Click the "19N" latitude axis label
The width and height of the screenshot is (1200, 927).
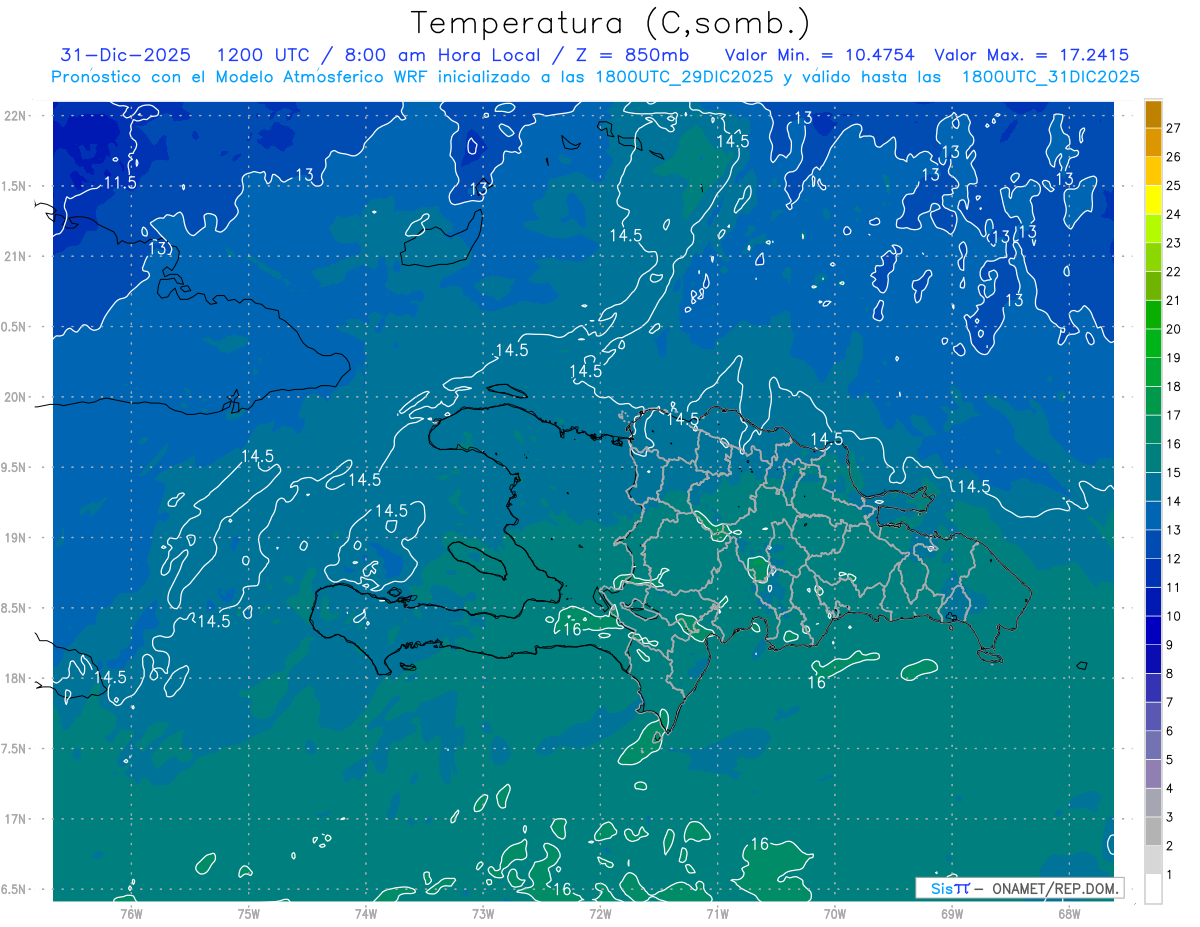(16, 537)
